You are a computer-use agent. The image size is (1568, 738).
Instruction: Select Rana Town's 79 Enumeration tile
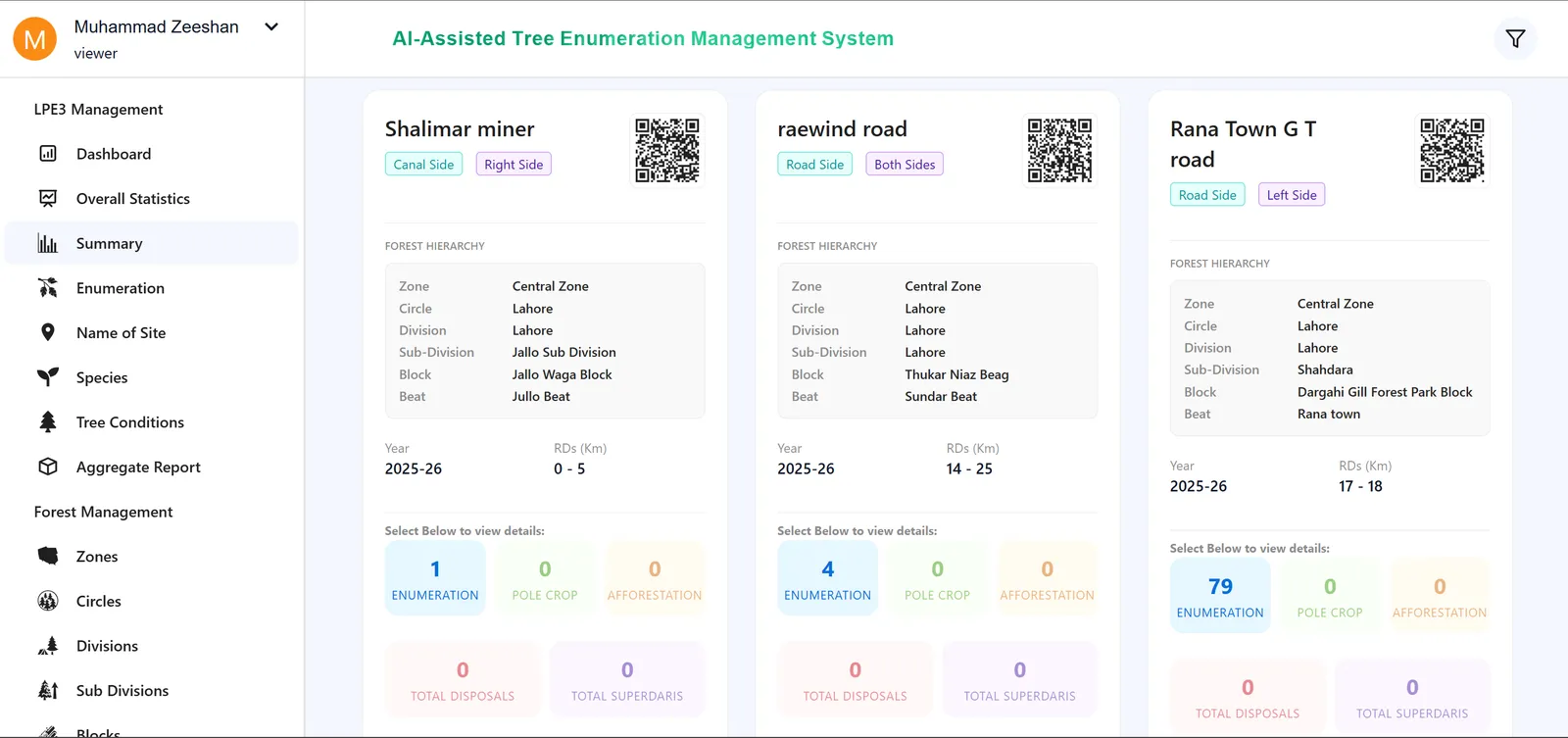click(x=1220, y=596)
